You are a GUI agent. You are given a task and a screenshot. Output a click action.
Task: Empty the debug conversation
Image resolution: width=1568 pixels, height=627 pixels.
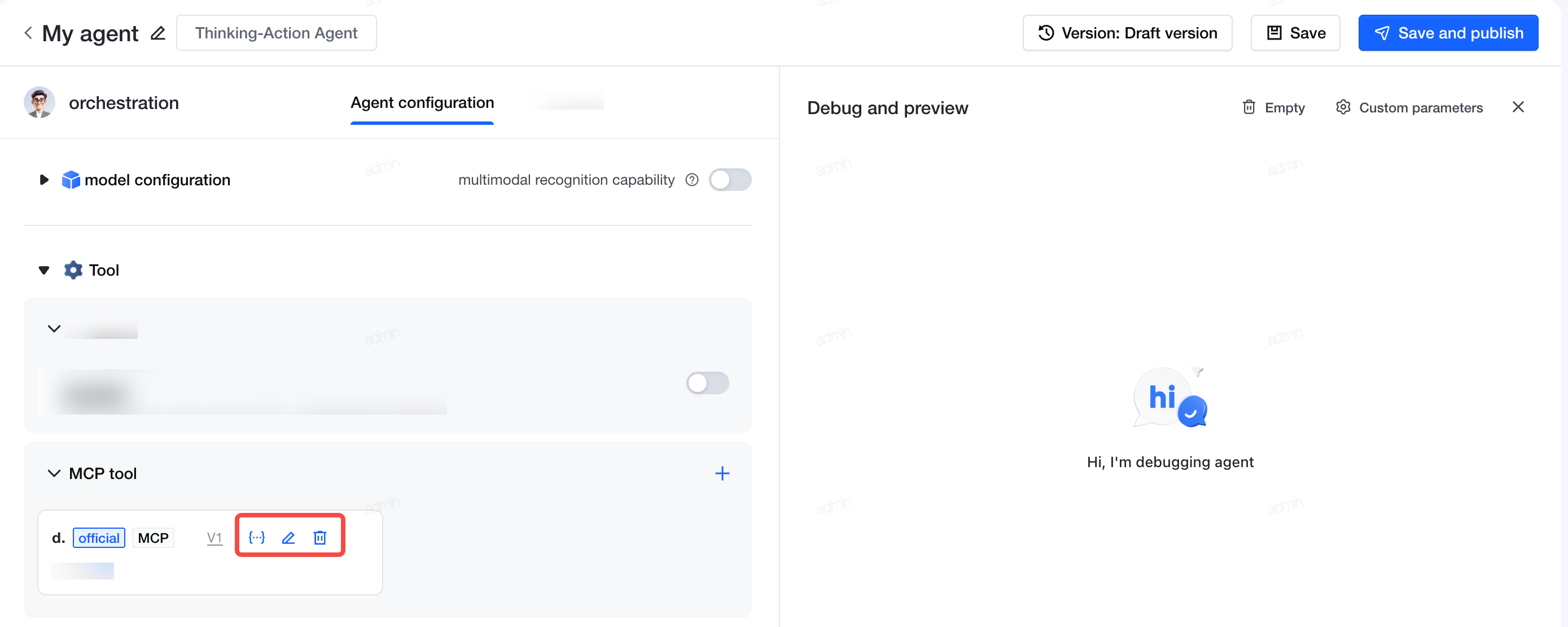[1273, 107]
